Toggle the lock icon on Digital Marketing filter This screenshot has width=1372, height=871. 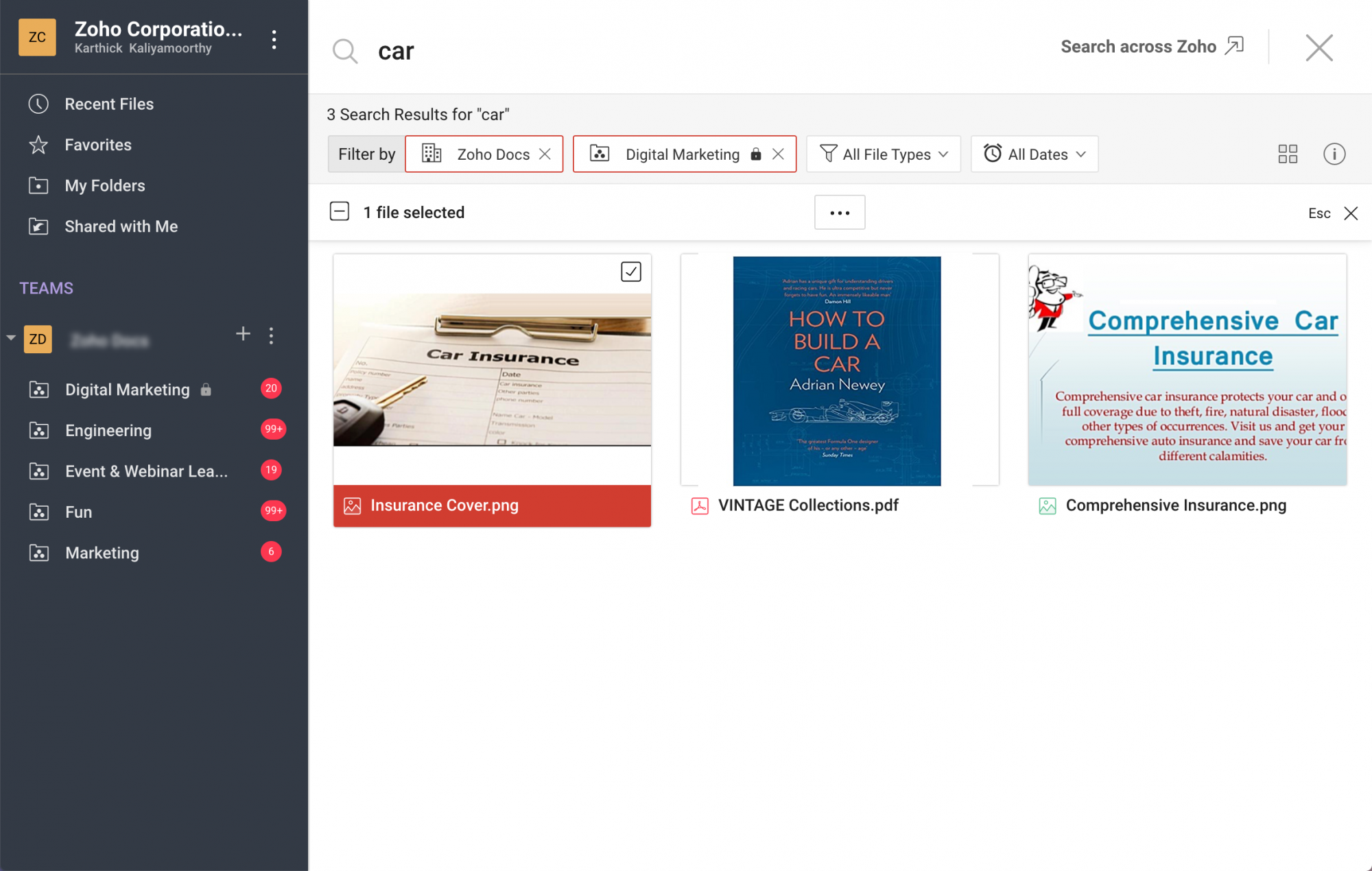coord(756,154)
